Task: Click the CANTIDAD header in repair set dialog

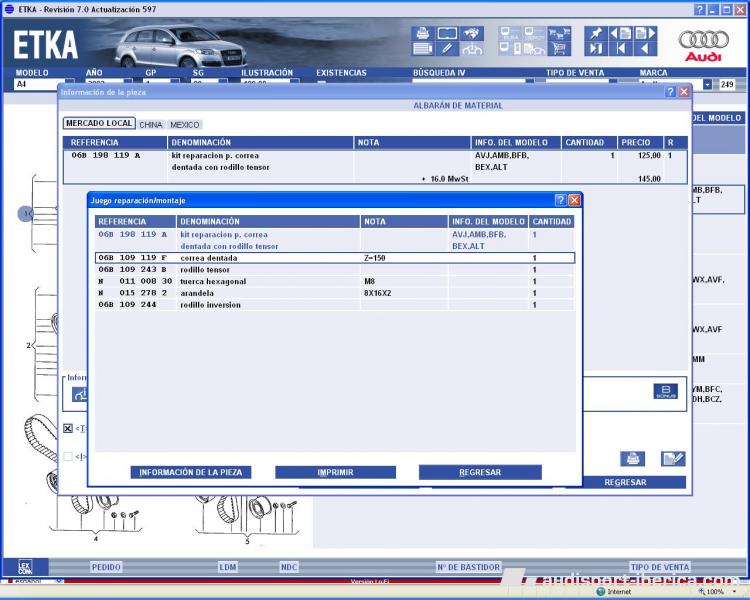Action: (551, 222)
